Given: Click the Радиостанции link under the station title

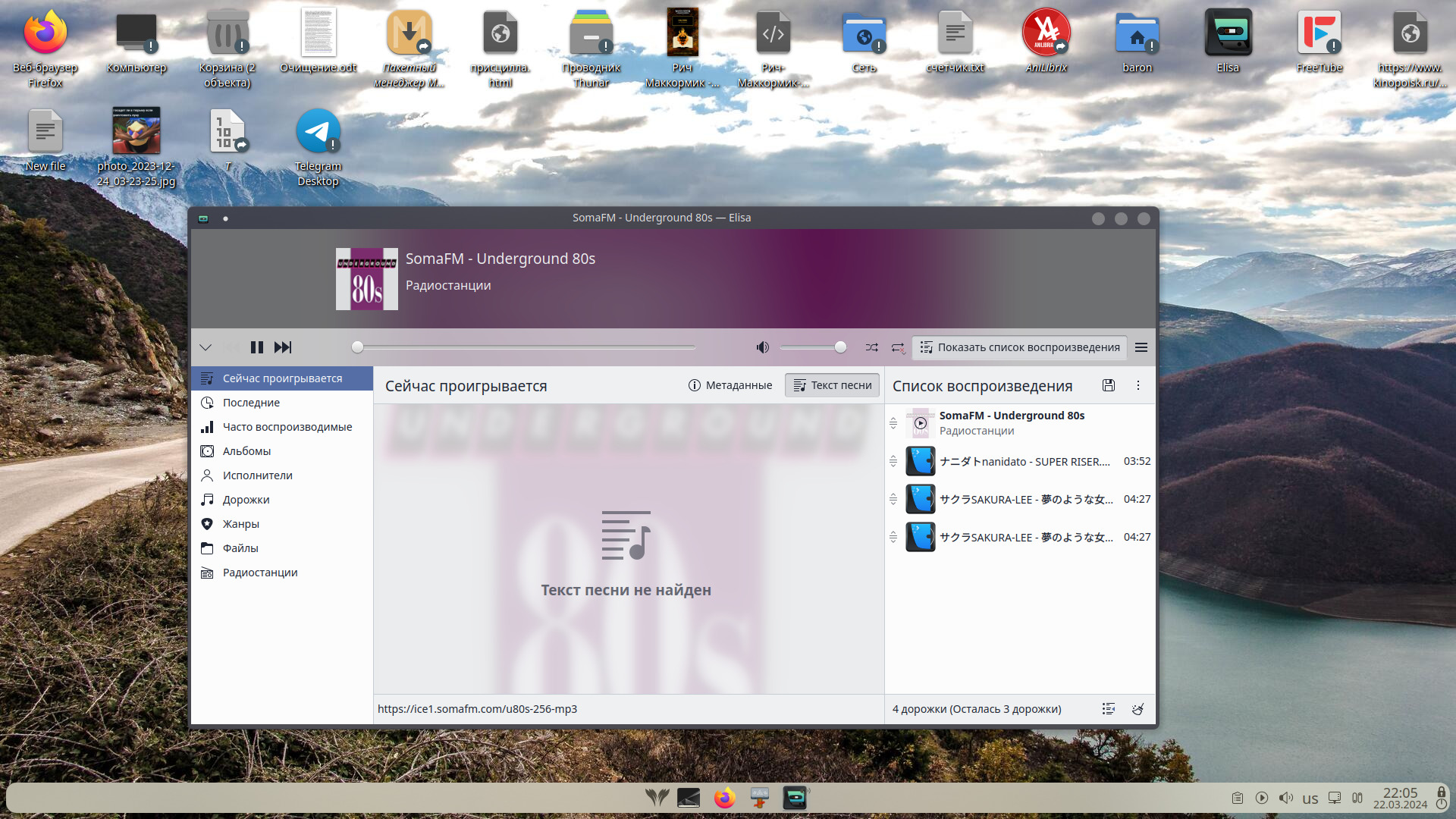Looking at the screenshot, I should click(448, 285).
